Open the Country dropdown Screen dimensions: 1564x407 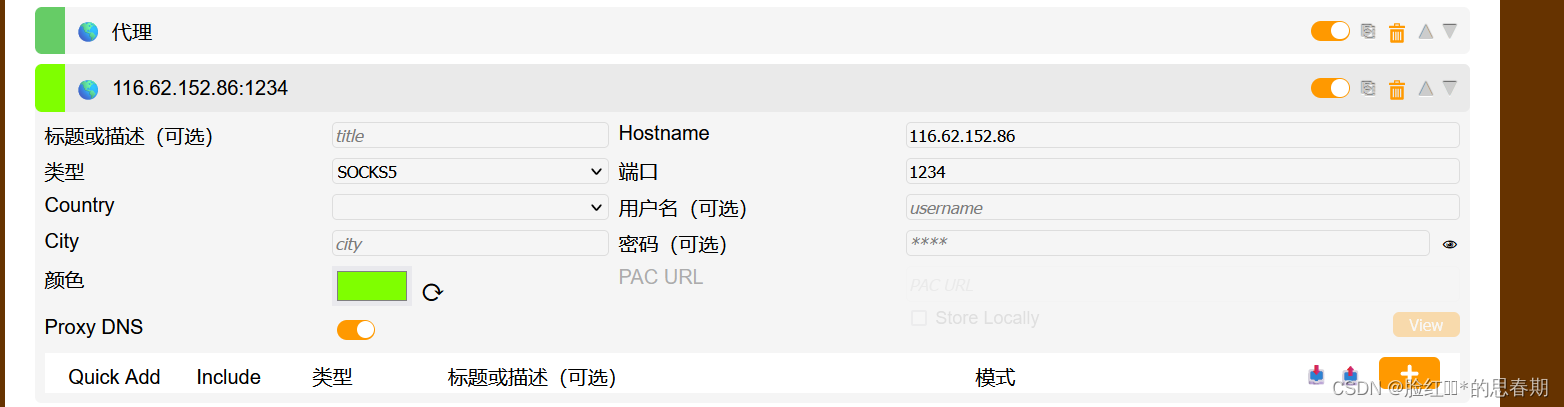pyautogui.click(x=470, y=208)
